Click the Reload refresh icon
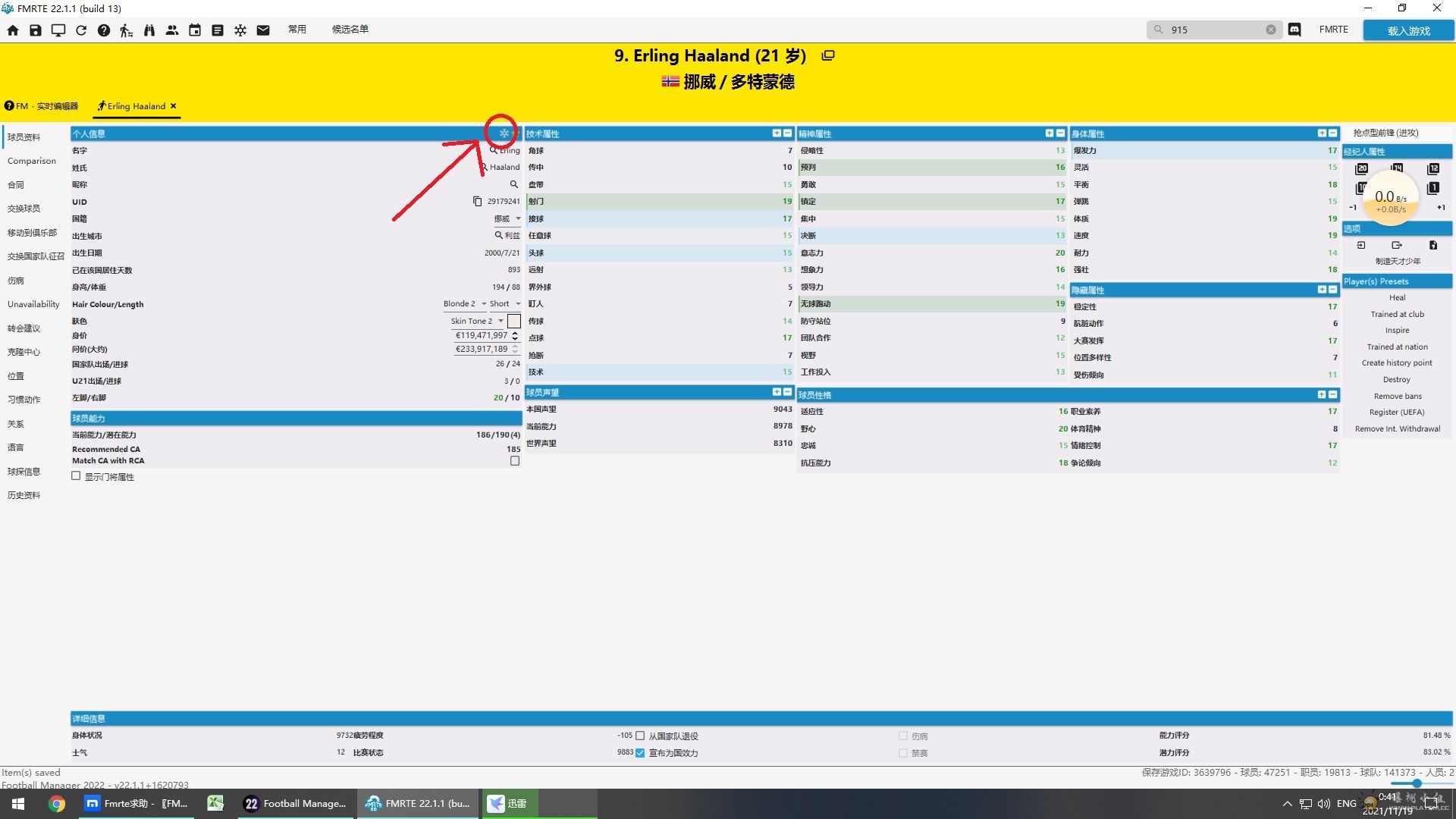The height and width of the screenshot is (819, 1456). (81, 30)
